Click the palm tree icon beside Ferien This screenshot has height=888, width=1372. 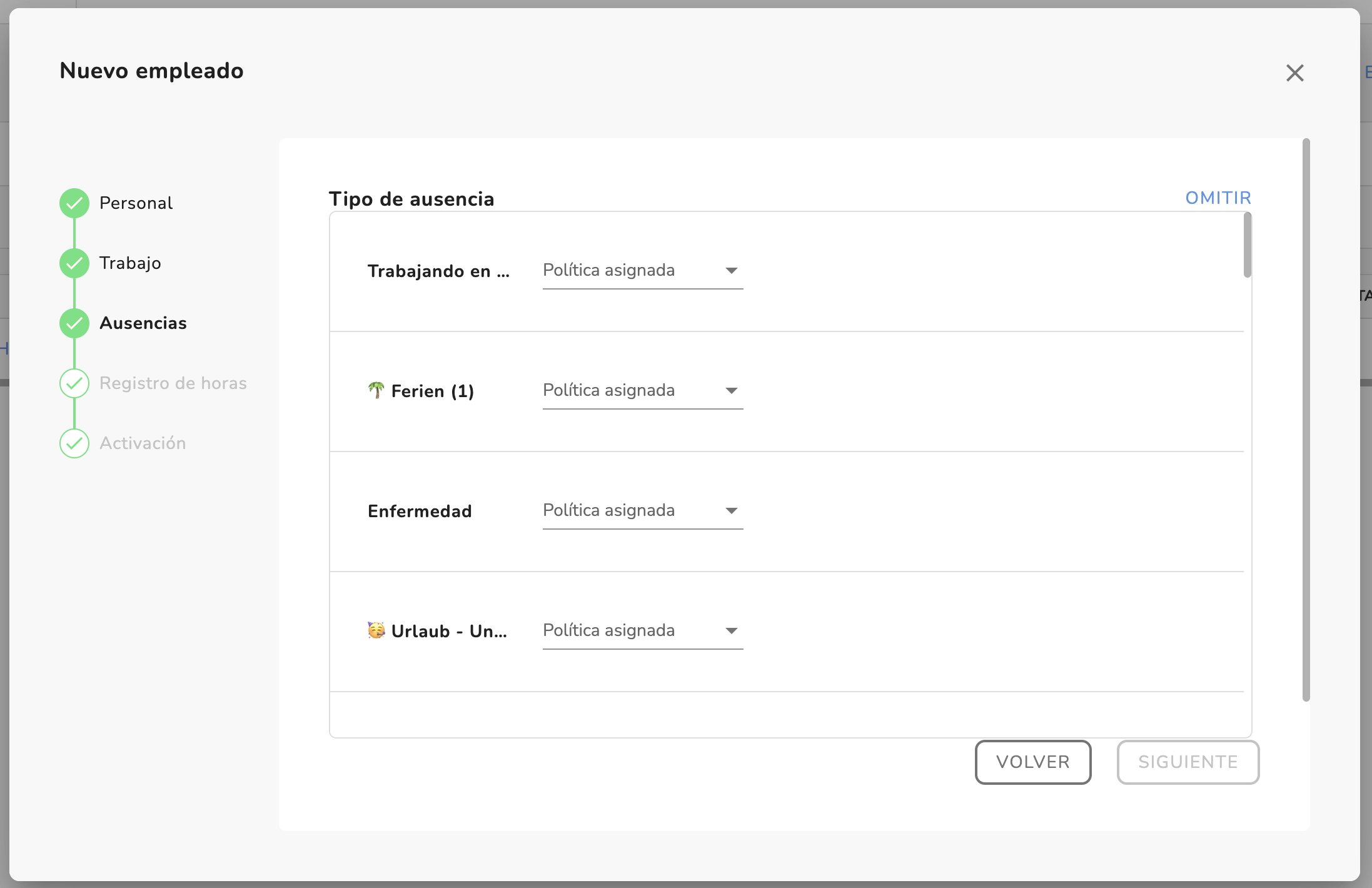[x=376, y=391]
